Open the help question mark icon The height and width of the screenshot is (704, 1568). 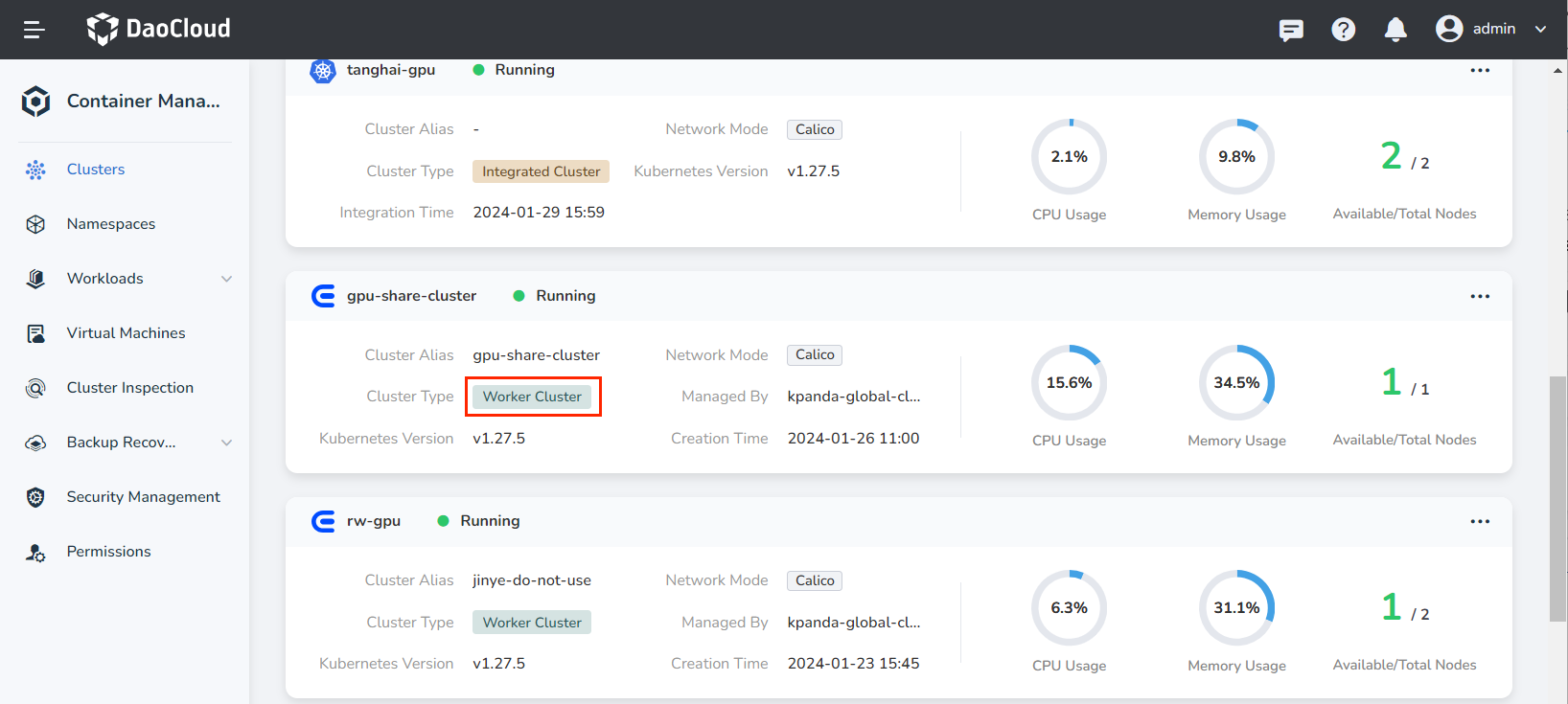[x=1343, y=30]
